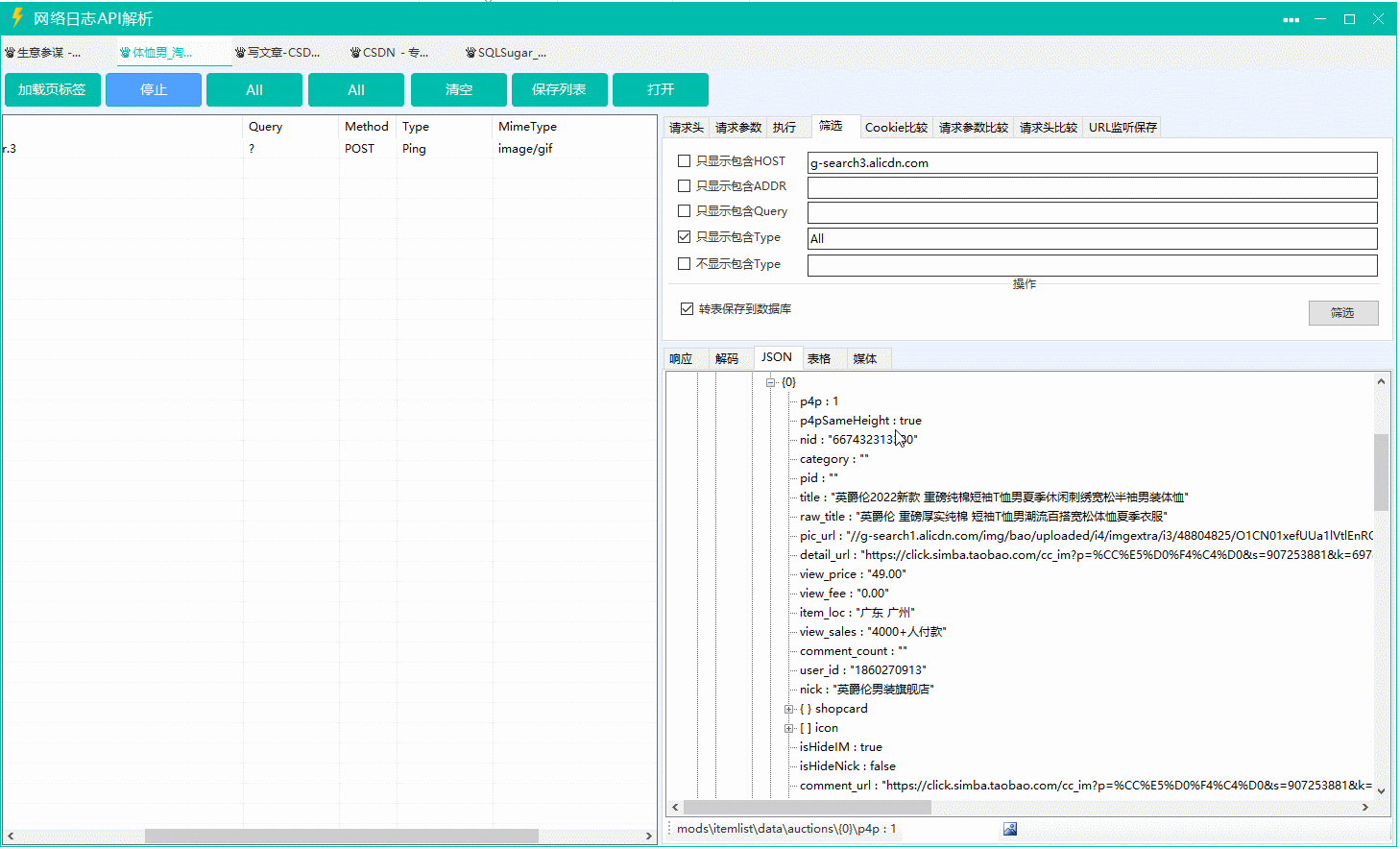Toggle 只显示包含ADDR checkbox
The image size is (1400, 849).
coord(685,186)
